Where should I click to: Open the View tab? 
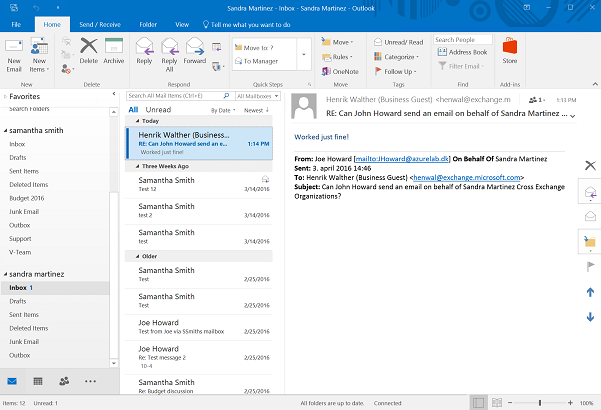182,25
